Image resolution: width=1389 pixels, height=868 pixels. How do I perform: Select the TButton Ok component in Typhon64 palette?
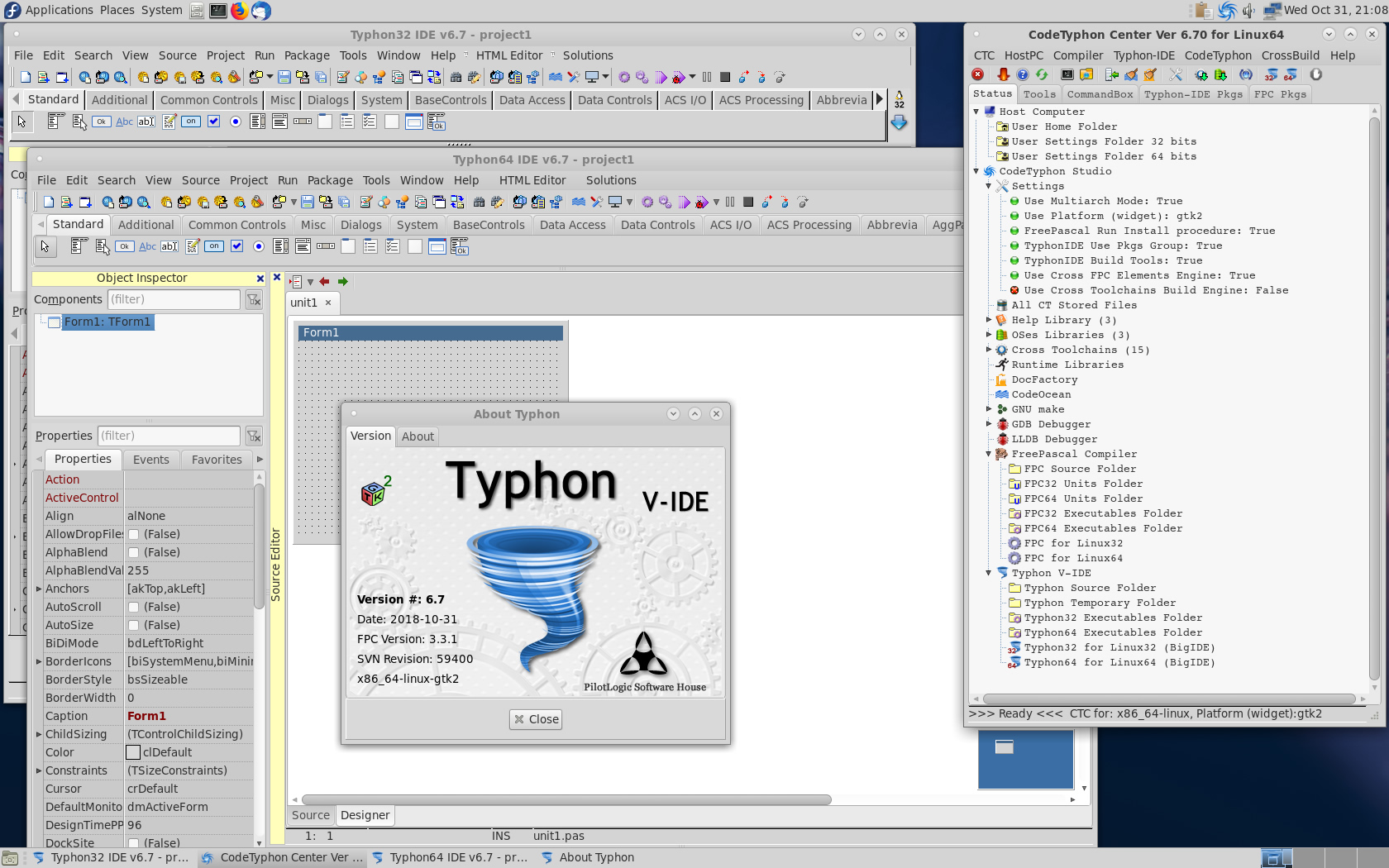click(125, 246)
